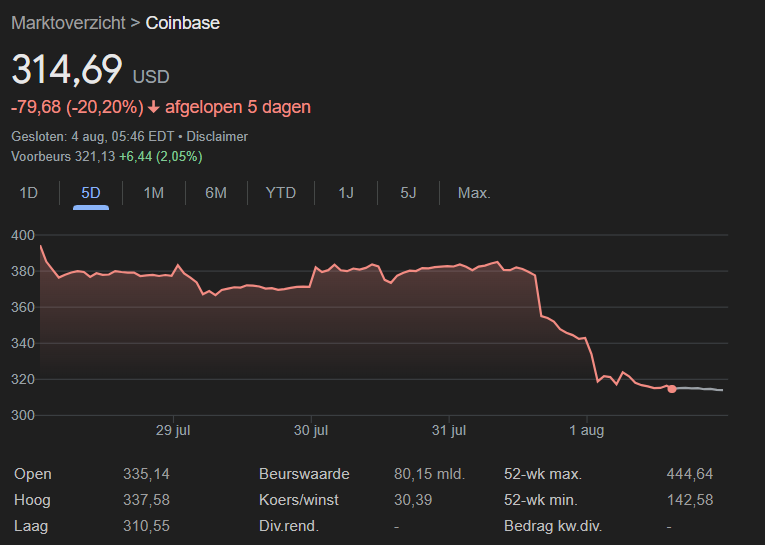Click the 52-wk max. value 444,64
765x545 pixels.
(x=690, y=474)
